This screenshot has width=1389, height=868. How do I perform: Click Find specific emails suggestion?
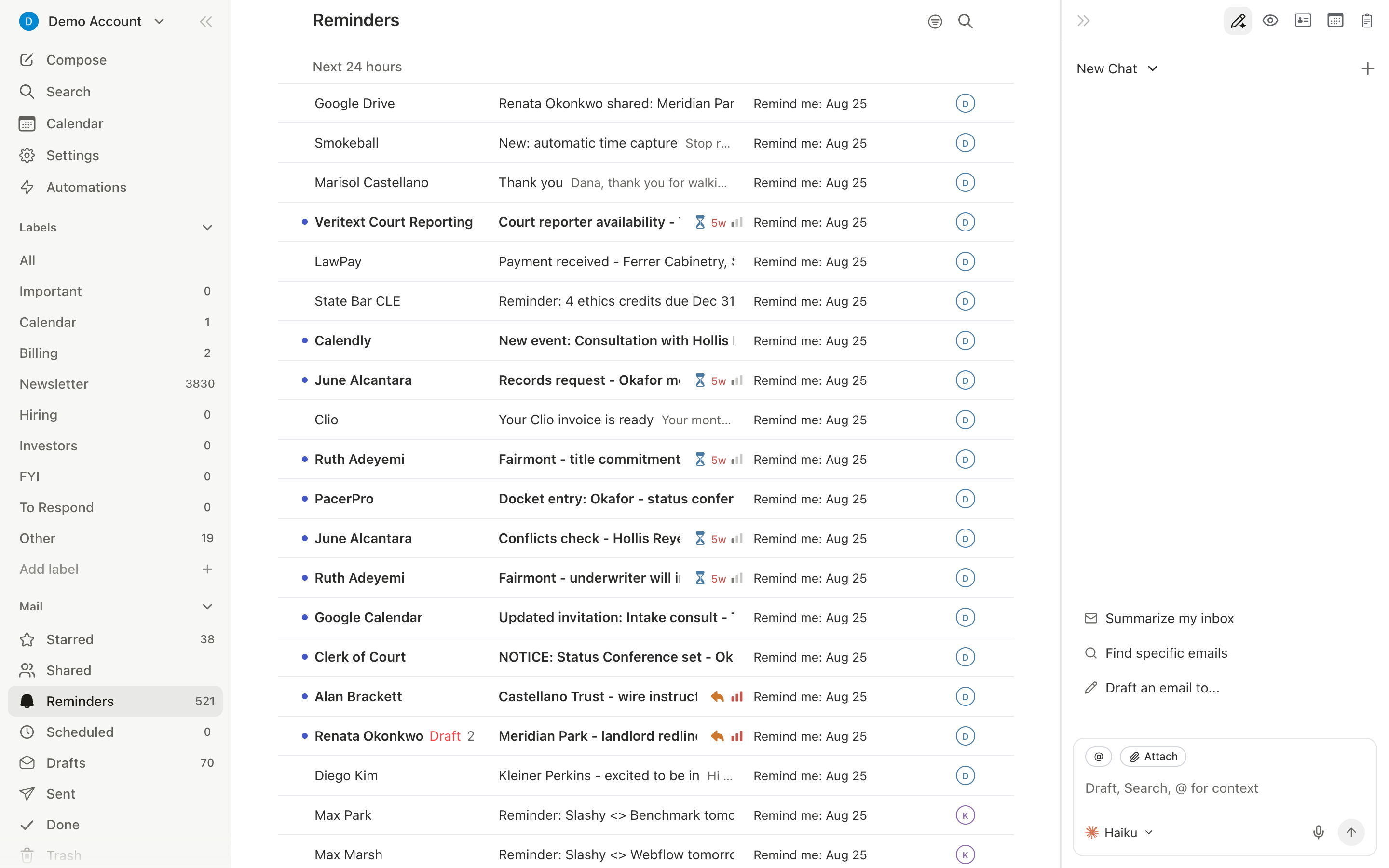coord(1156,653)
